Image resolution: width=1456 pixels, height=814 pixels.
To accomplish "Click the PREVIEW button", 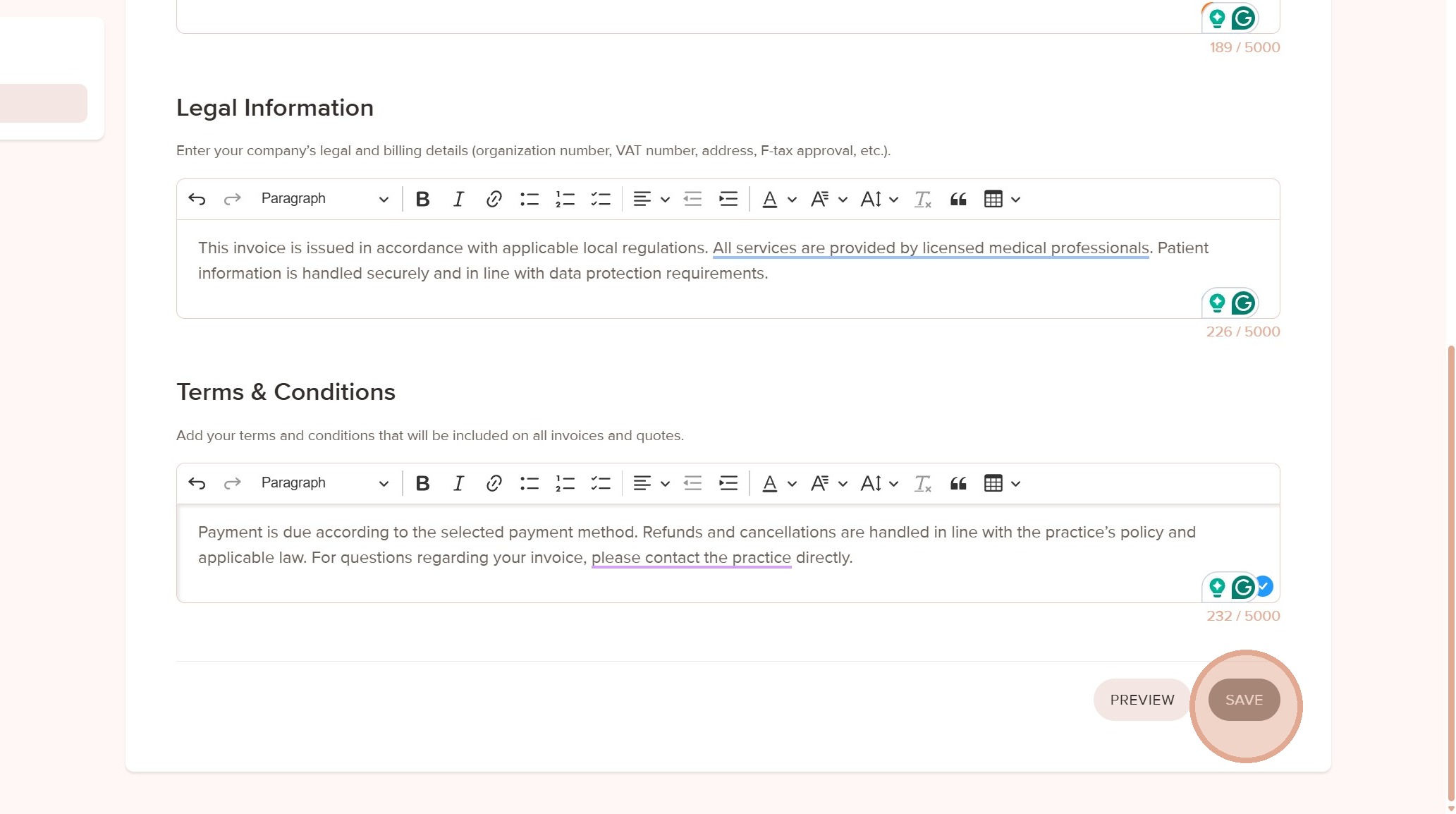I will tap(1142, 700).
